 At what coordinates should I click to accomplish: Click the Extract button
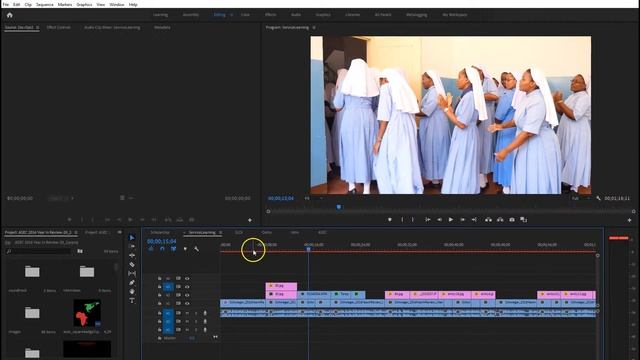point(500,220)
